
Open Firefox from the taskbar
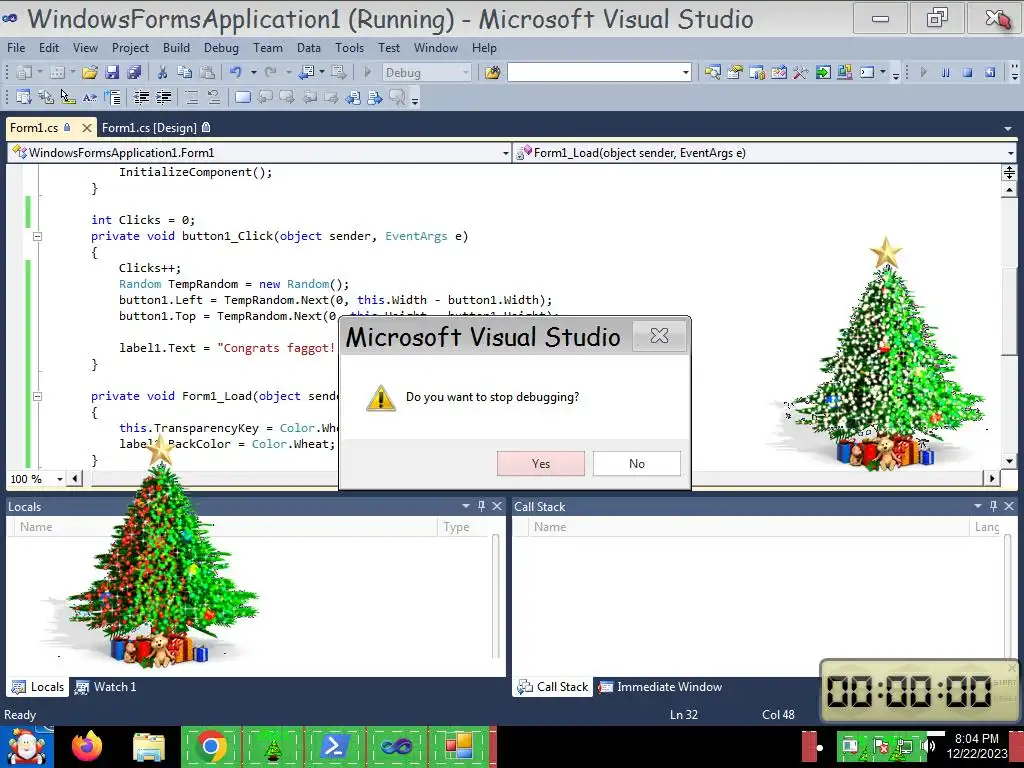coord(87,746)
